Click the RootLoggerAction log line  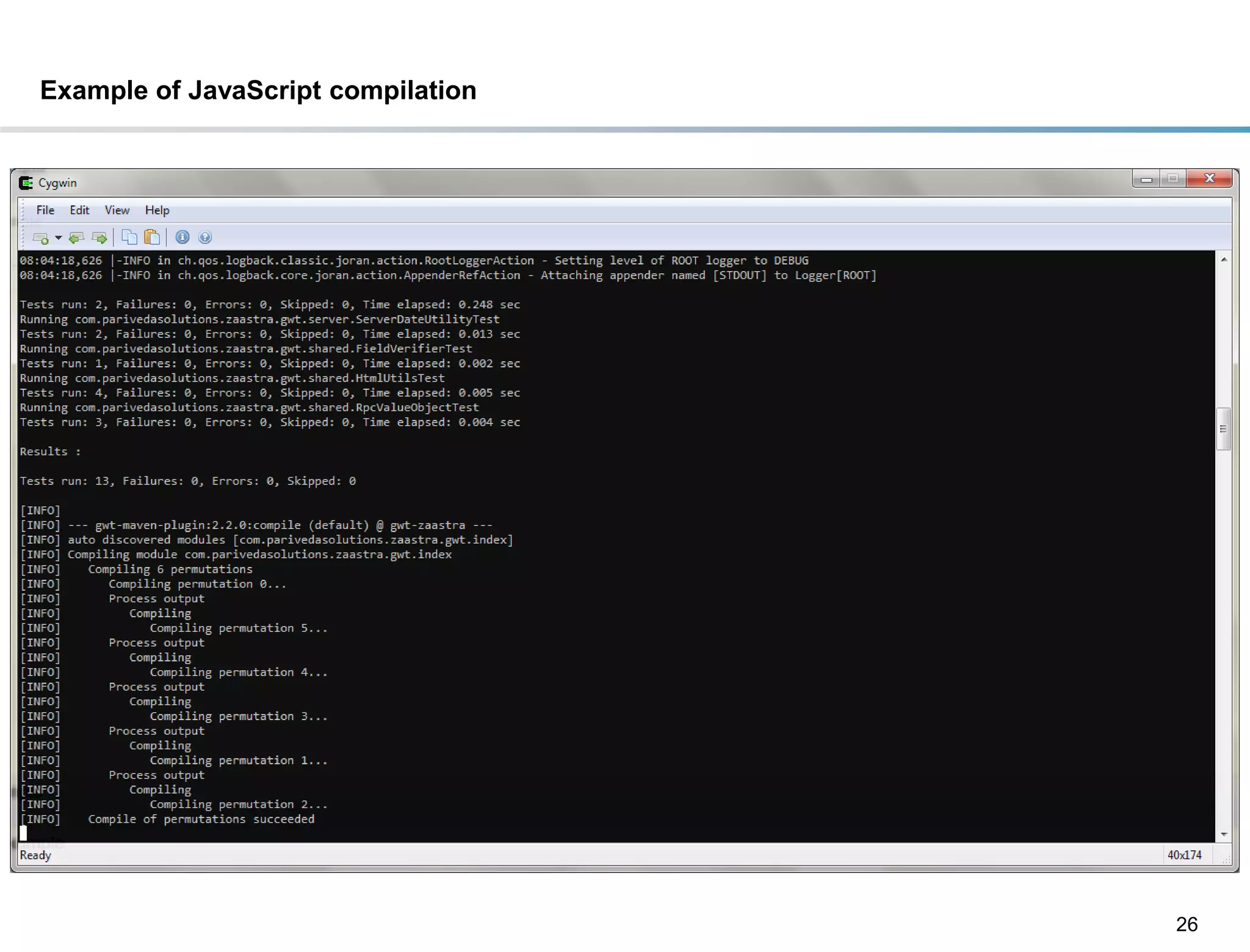click(x=414, y=261)
